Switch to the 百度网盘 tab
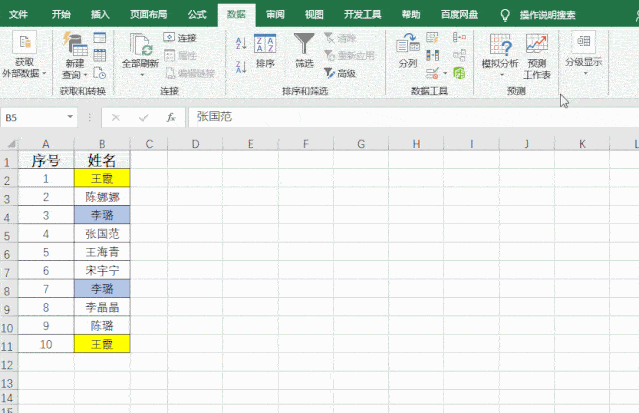639x413 pixels. 459,15
